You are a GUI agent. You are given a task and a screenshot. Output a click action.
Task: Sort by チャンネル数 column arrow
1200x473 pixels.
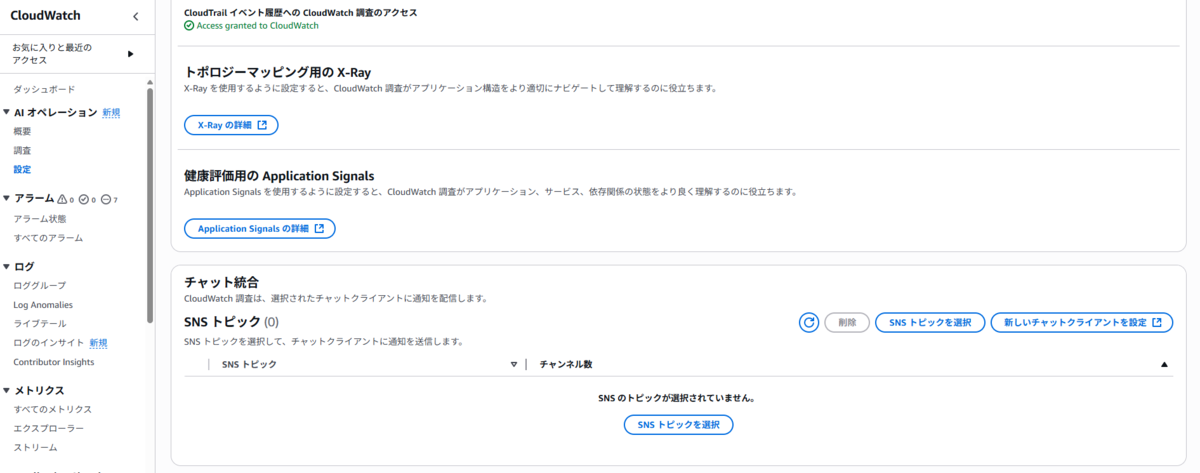(x=1164, y=365)
